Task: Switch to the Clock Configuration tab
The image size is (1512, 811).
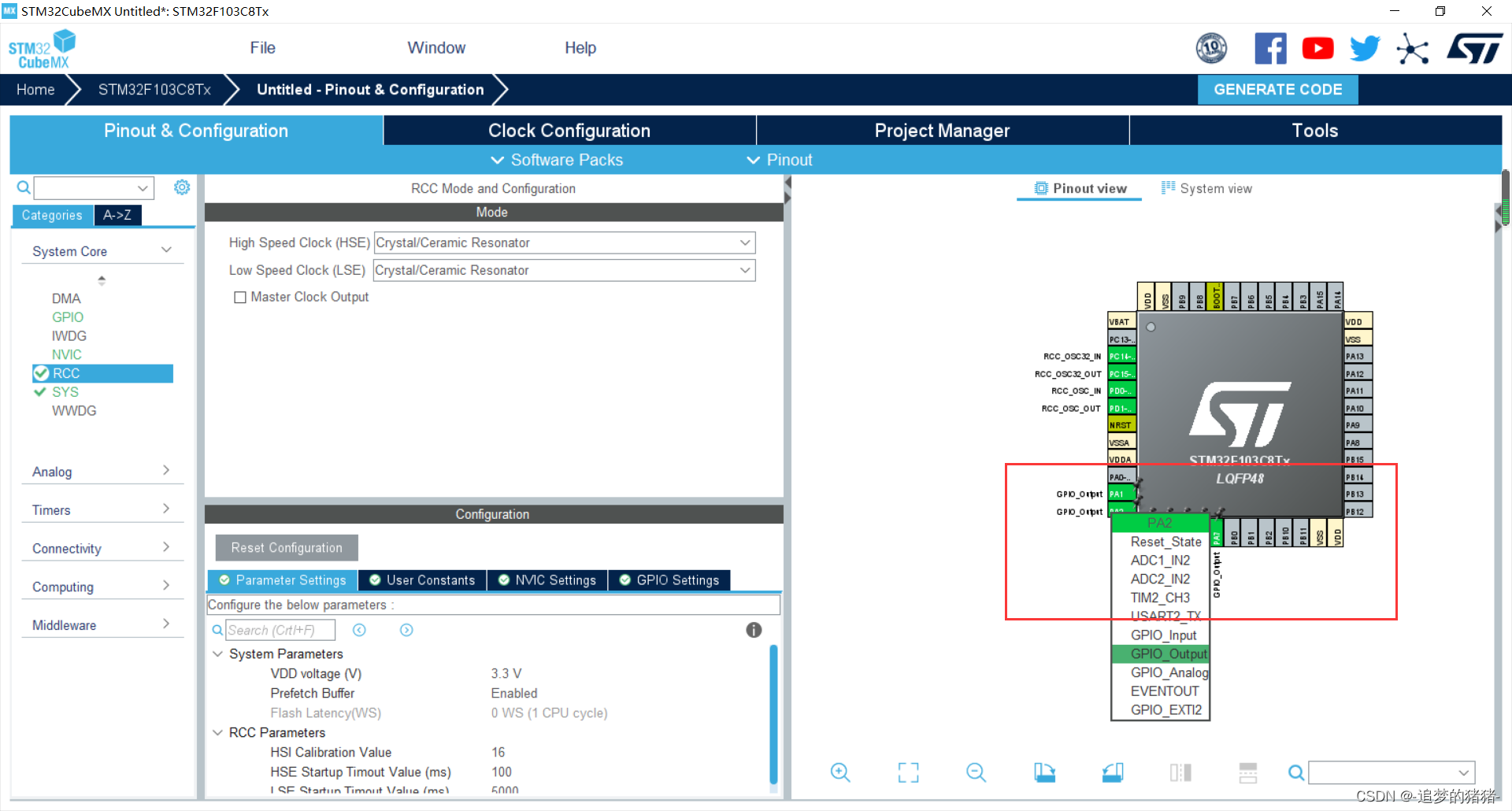Action: [x=569, y=131]
